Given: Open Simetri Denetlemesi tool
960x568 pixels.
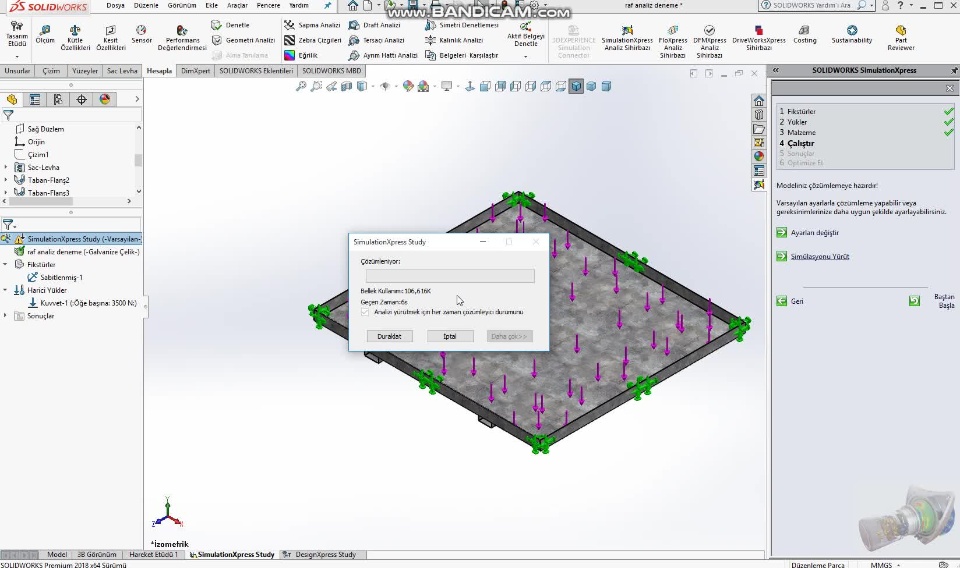Looking at the screenshot, I should [x=462, y=25].
